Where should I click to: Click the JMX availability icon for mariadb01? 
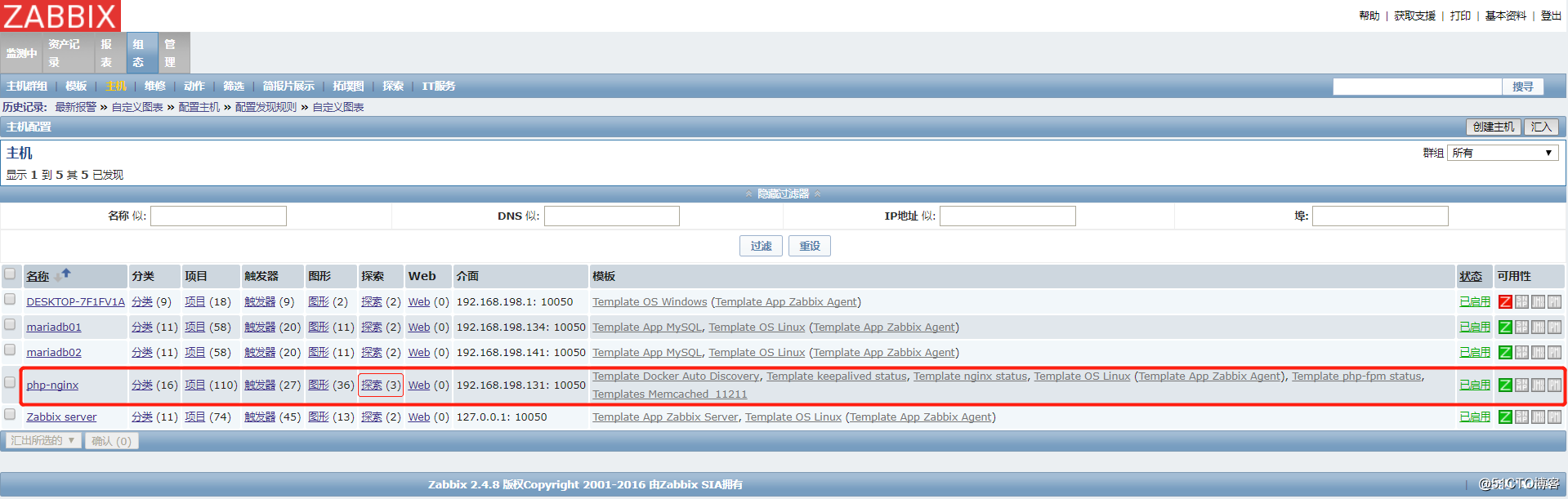coord(1538,327)
